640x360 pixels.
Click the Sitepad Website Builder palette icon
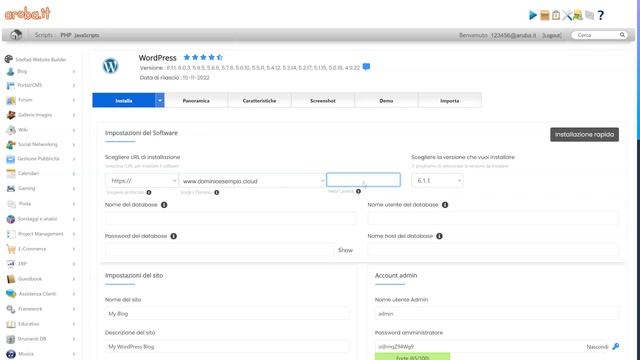pos(9,59)
